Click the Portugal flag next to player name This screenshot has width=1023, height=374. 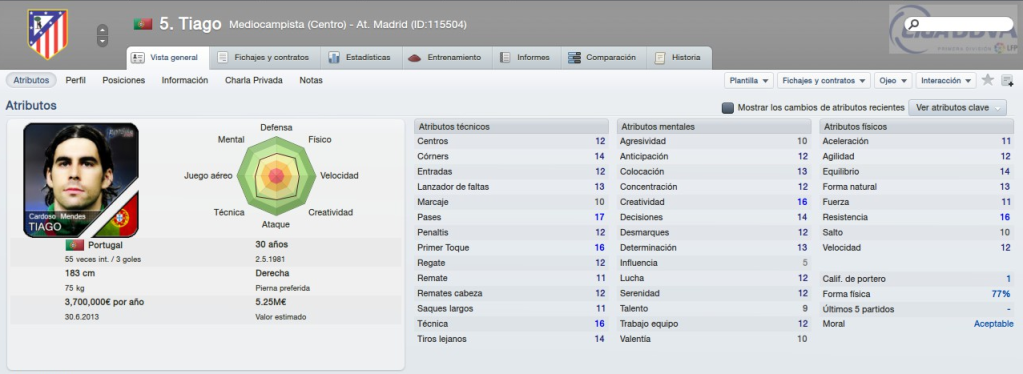coord(143,24)
